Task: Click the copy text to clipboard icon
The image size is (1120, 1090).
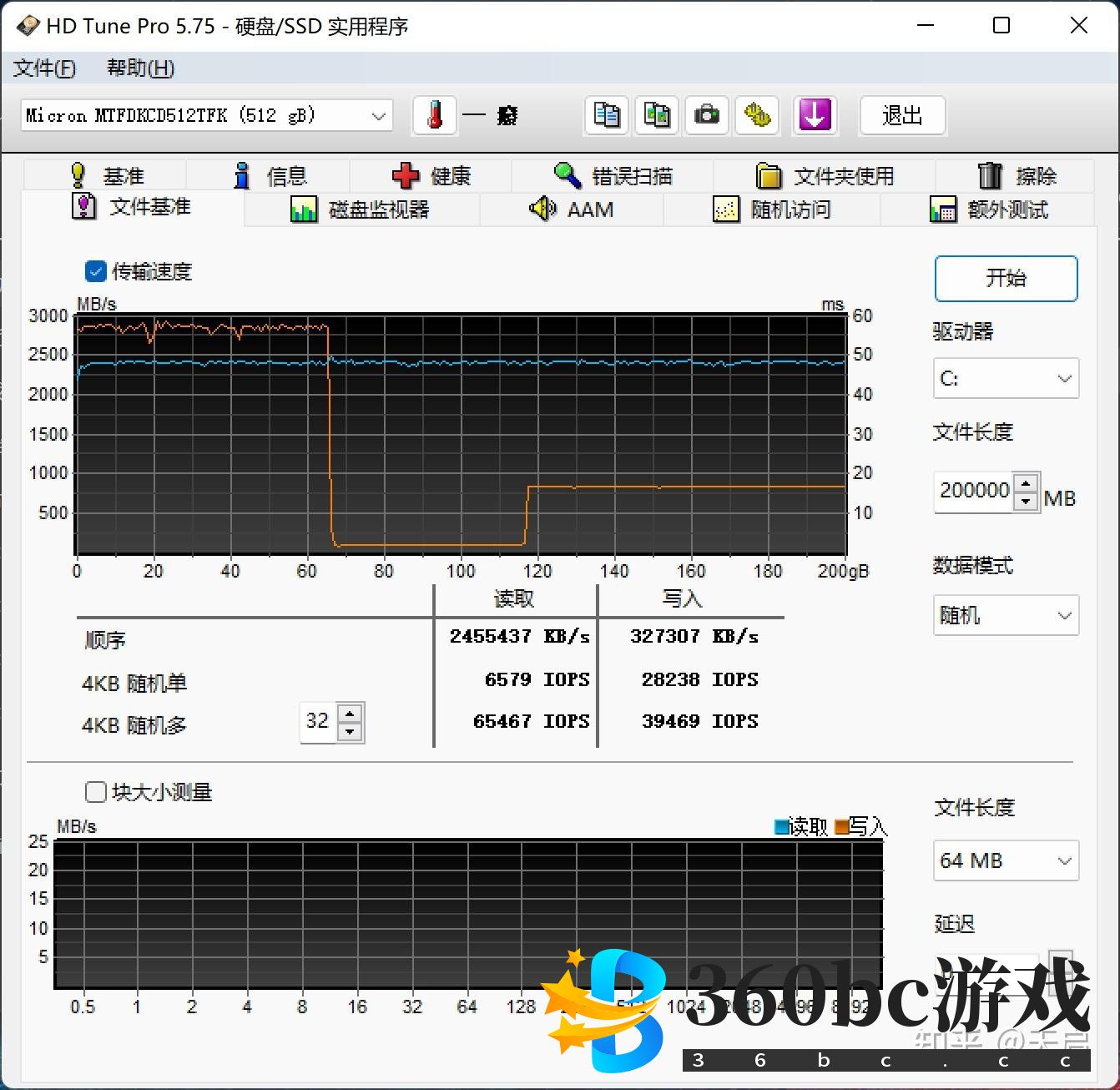Action: (x=607, y=115)
